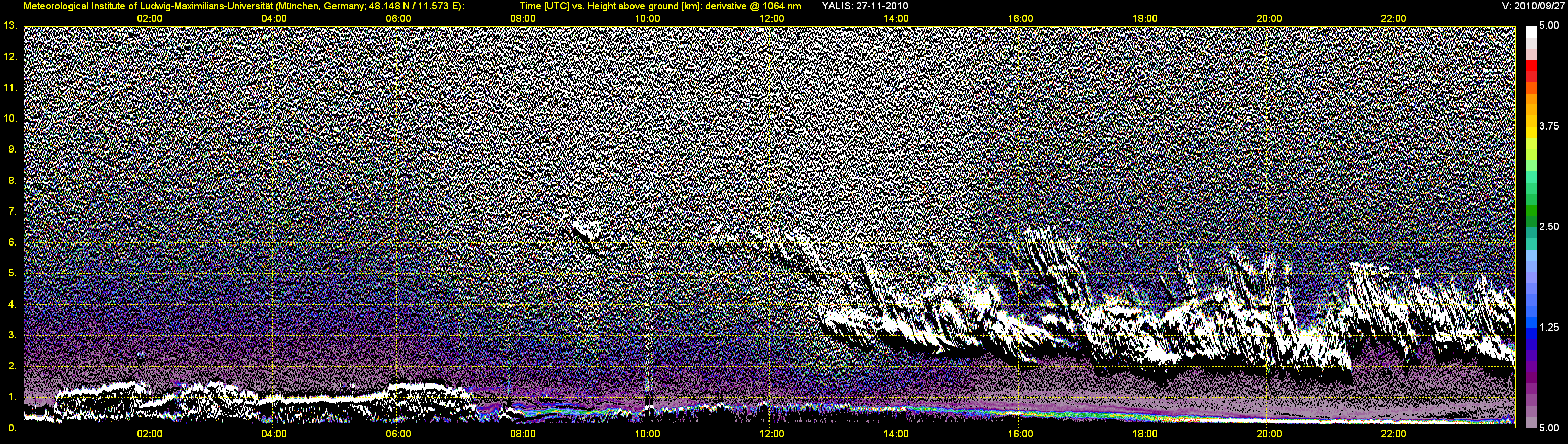The image size is (1568, 444).
Task: Click the 5.00 label below the color scale
Action: 1549,428
